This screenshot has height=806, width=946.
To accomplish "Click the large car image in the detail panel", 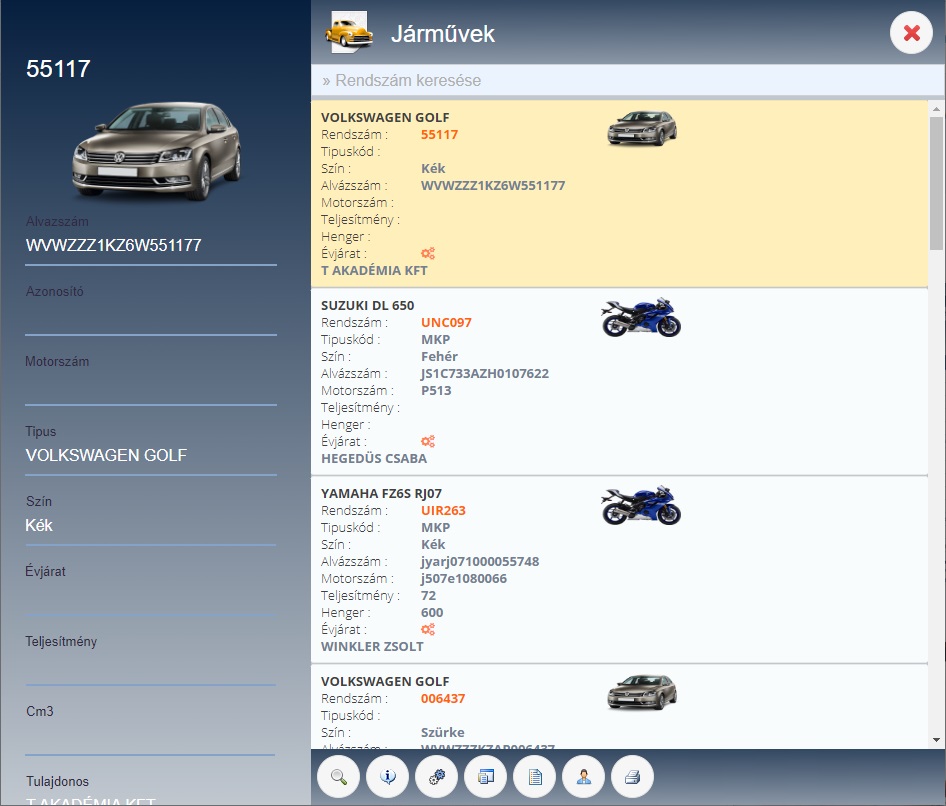I will pyautogui.click(x=157, y=151).
